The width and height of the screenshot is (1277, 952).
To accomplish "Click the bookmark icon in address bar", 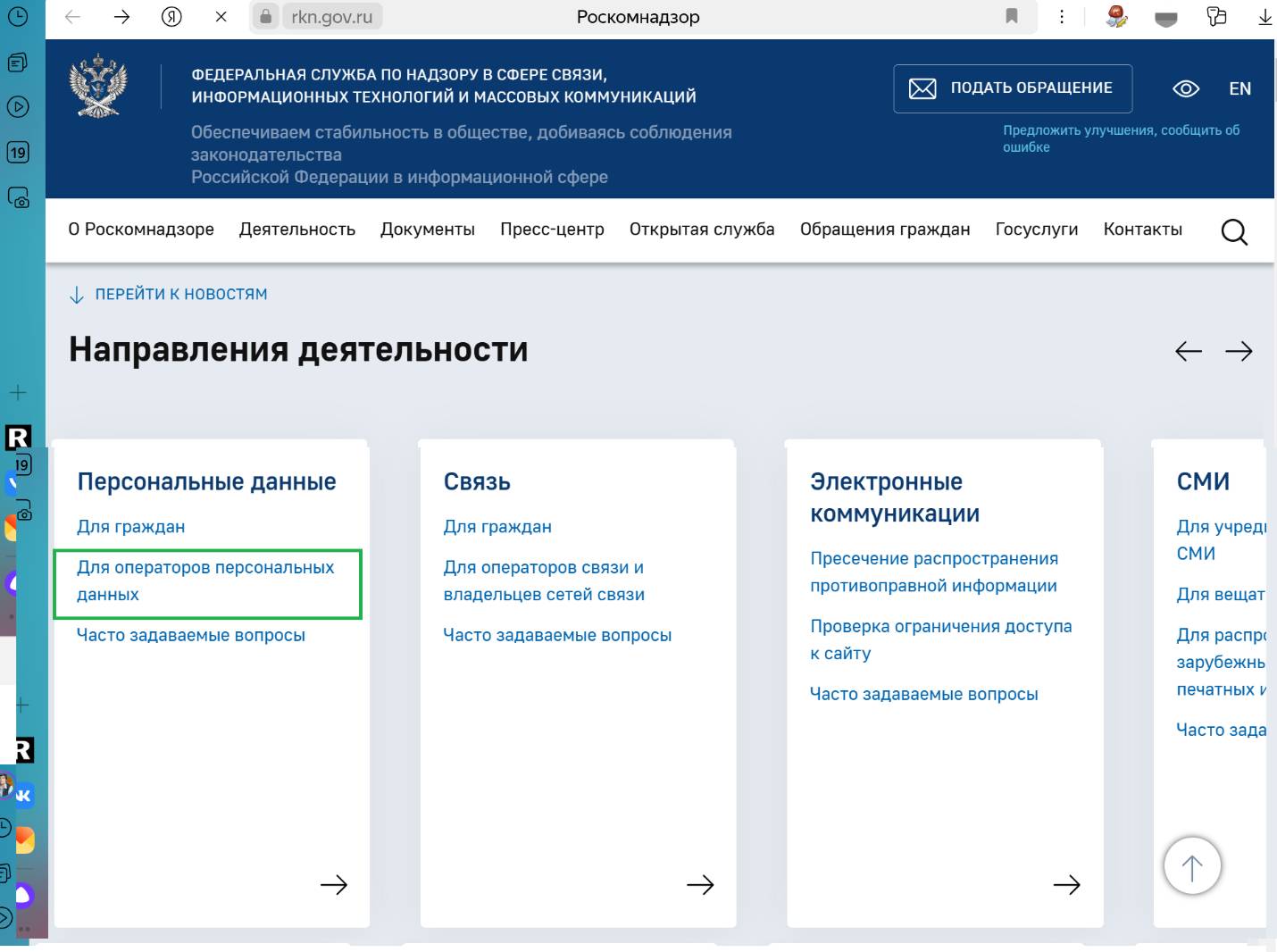I will [1012, 16].
